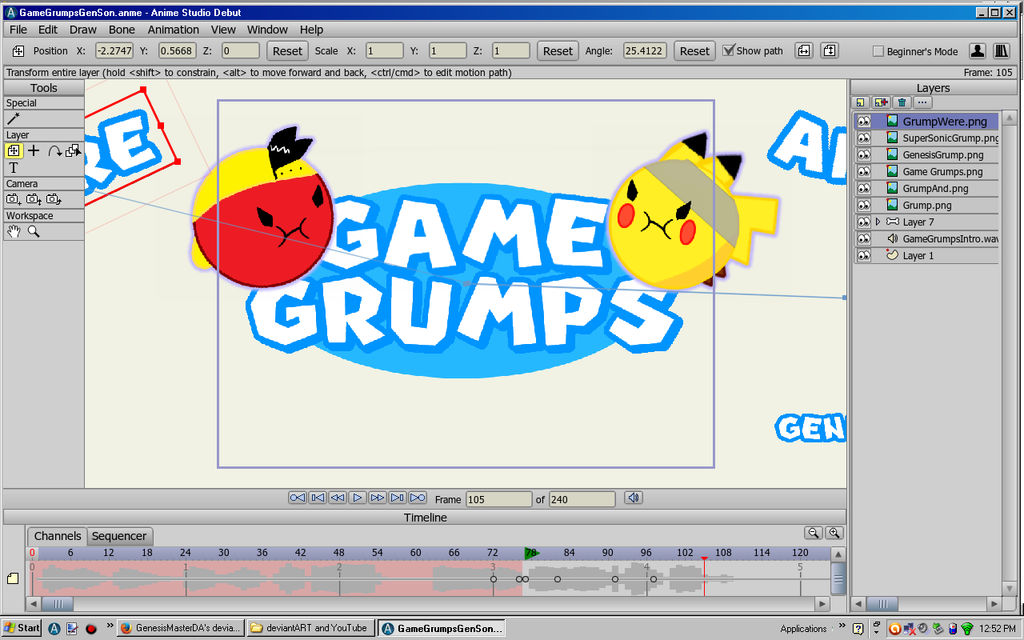
Task: Select the Text tool in the Tools panel
Action: point(13,167)
